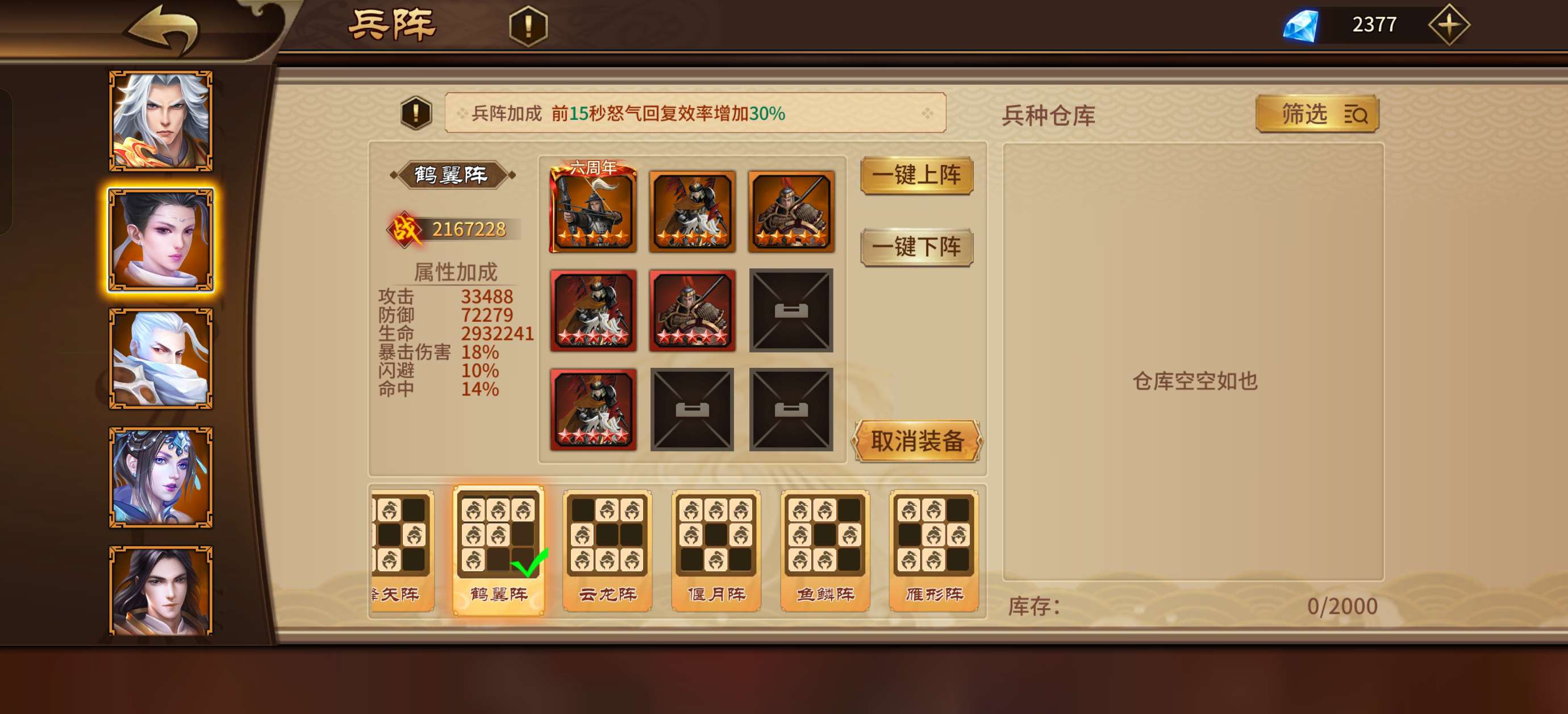1568x714 pixels.
Task: Click the 一键下阵 button
Action: point(917,247)
